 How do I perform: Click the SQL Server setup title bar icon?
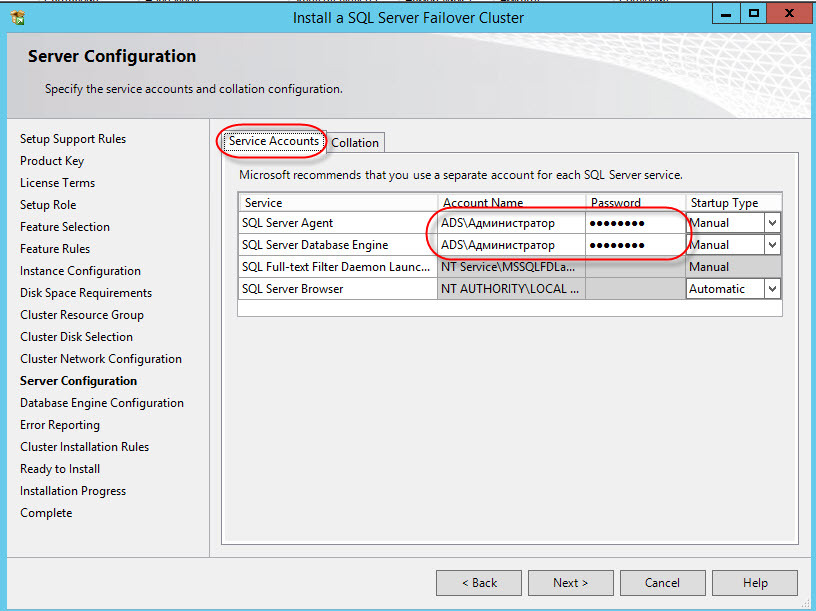[x=17, y=17]
